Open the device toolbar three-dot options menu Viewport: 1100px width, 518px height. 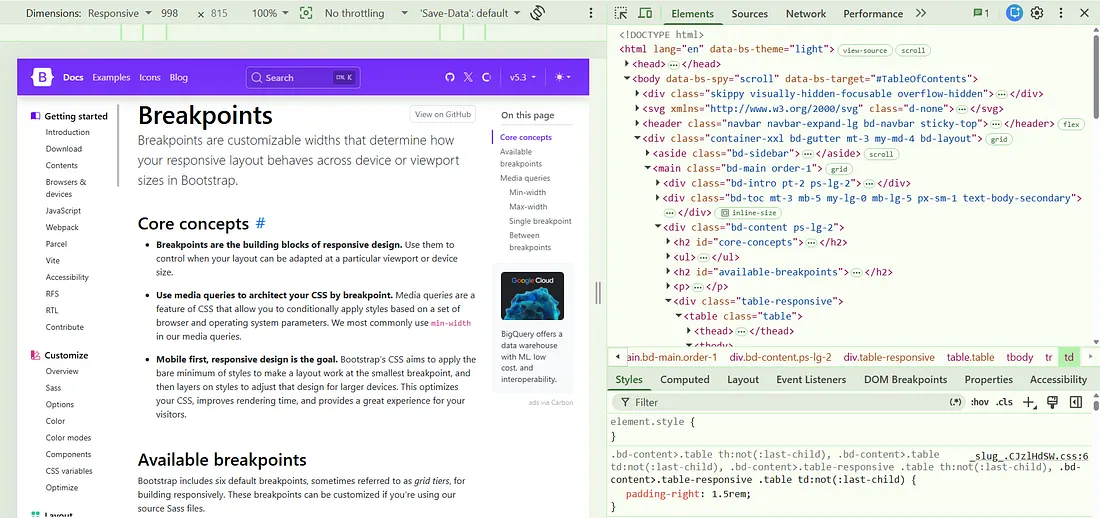pos(591,13)
